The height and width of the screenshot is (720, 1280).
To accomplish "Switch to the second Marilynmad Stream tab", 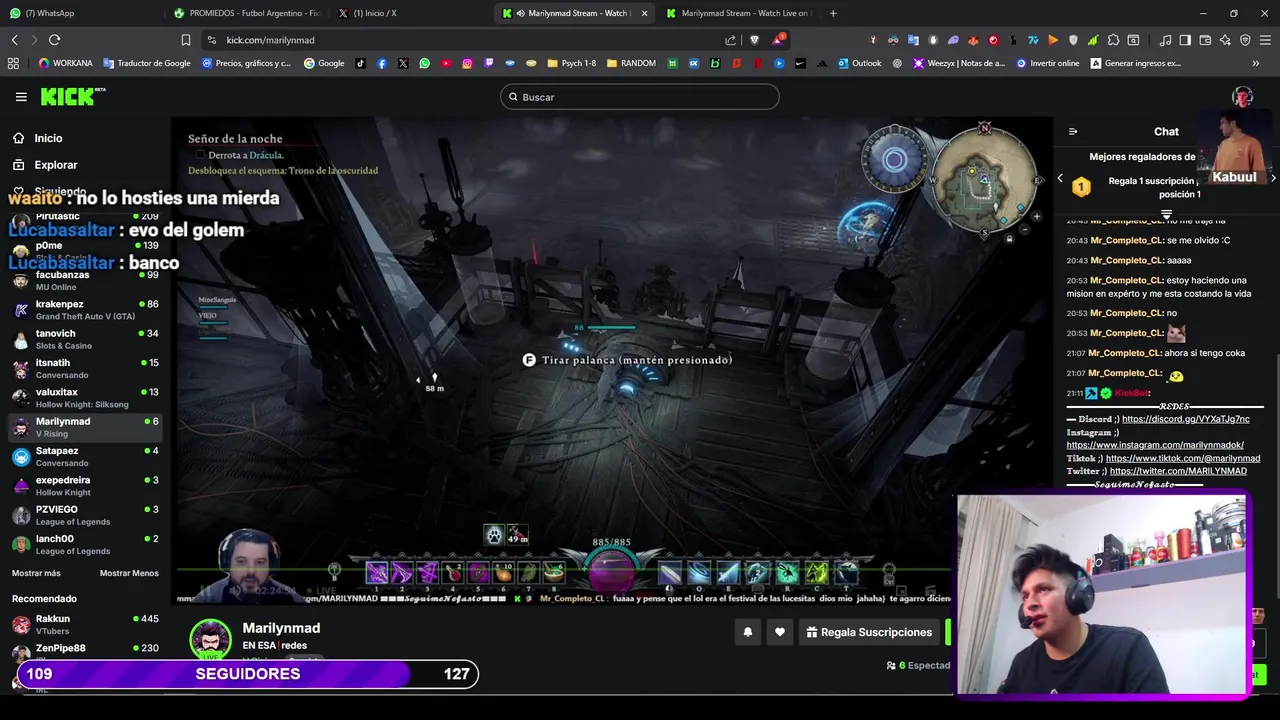I will tap(738, 13).
